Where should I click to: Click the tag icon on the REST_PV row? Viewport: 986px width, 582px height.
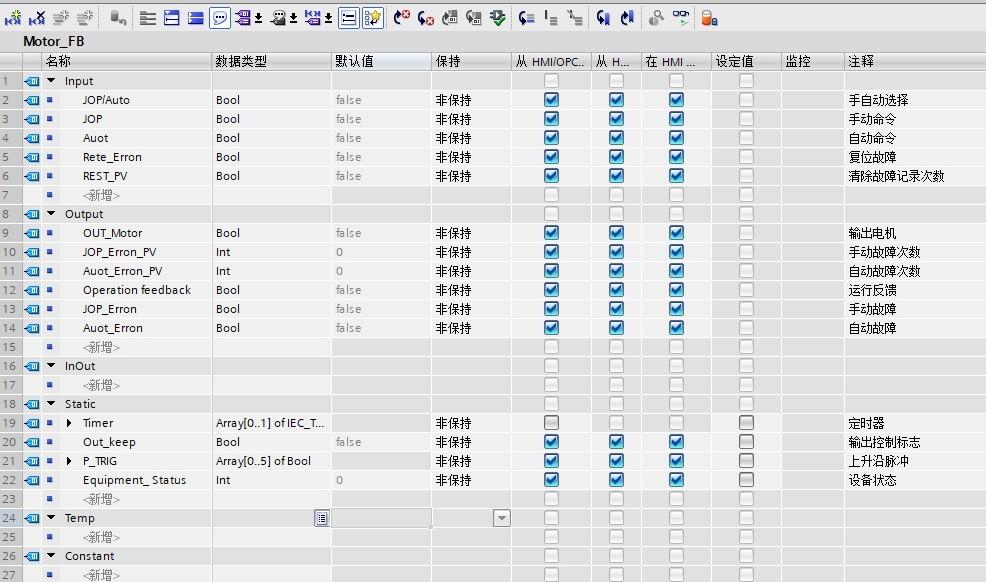[x=31, y=177]
